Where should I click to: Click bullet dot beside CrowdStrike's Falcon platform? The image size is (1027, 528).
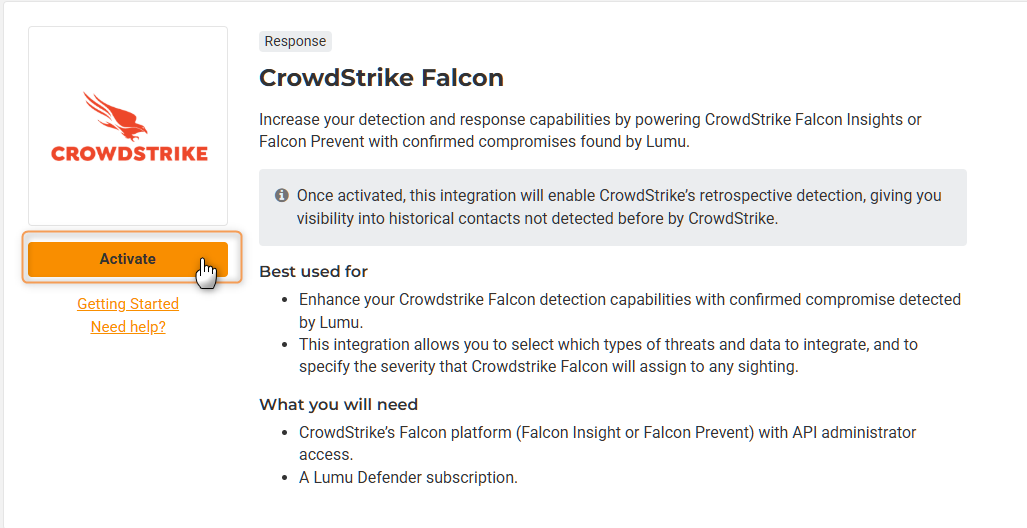point(285,433)
